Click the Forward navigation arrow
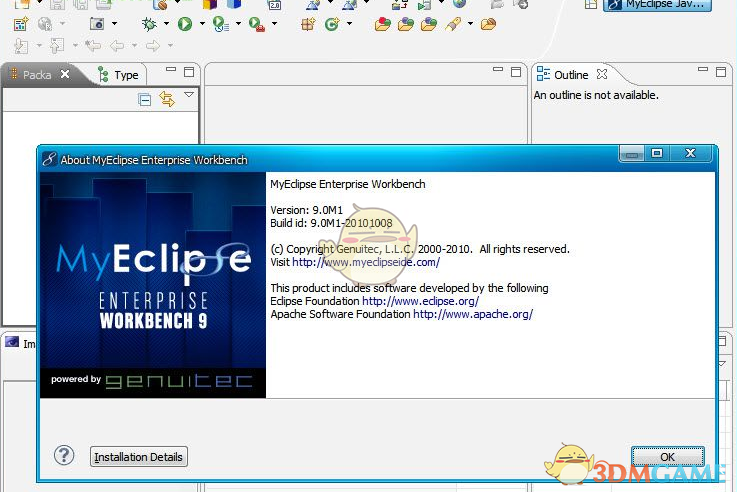This screenshot has height=492, width=737. [x=153, y=46]
